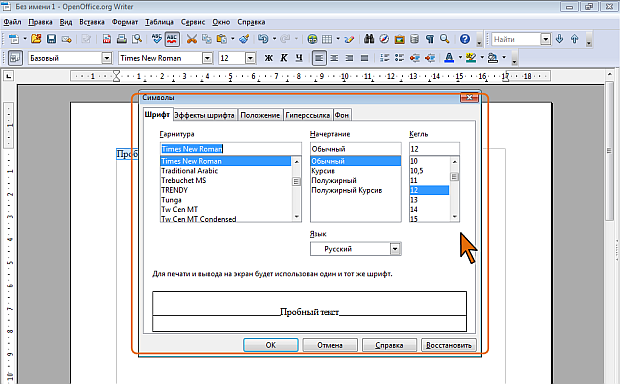Select the Format Paintbrush icon
Viewport: 620px width, 384px height.
[x=244, y=39]
